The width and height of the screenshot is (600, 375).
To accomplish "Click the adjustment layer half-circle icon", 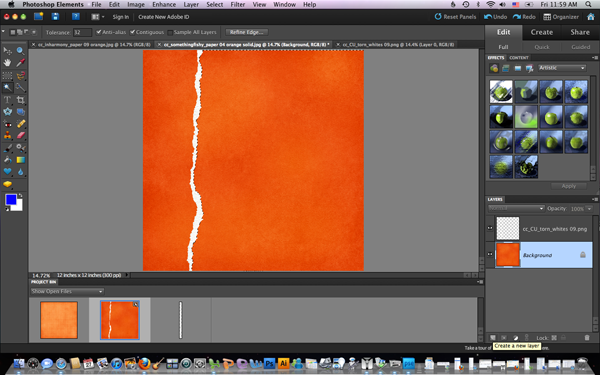I will point(515,338).
